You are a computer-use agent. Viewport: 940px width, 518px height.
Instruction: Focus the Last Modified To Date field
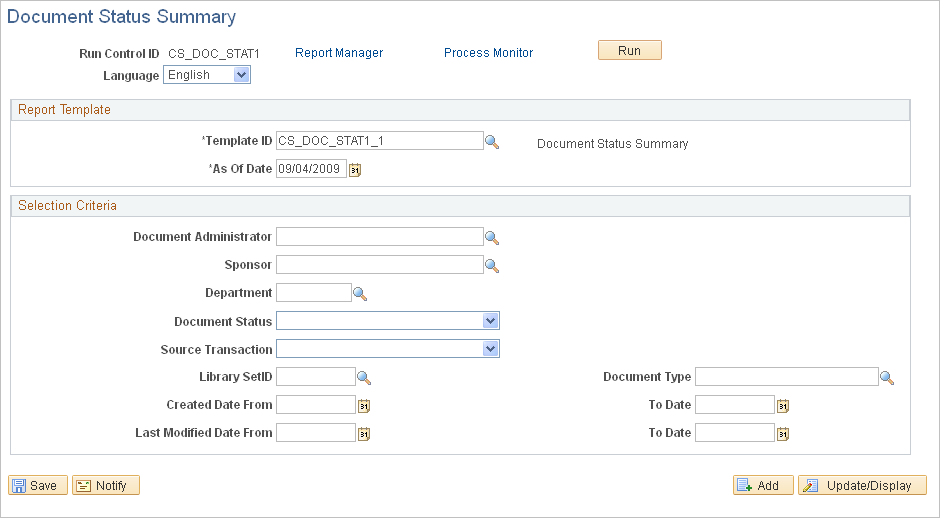(734, 432)
